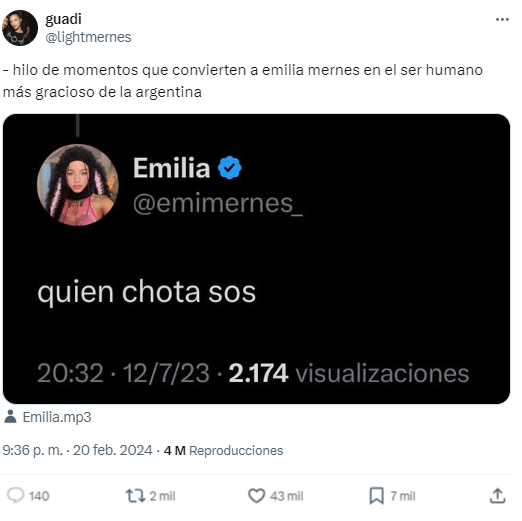Click the reply speech bubble icon
The width and height of the screenshot is (522, 521).
[x=16, y=496]
